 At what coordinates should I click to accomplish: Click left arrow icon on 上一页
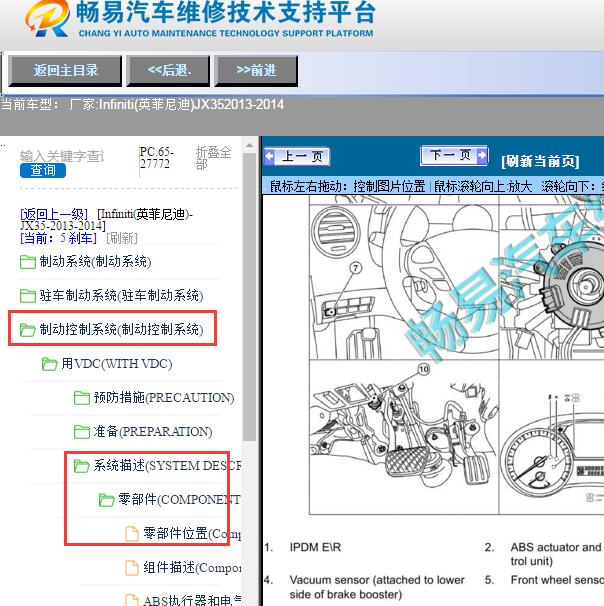point(269,157)
